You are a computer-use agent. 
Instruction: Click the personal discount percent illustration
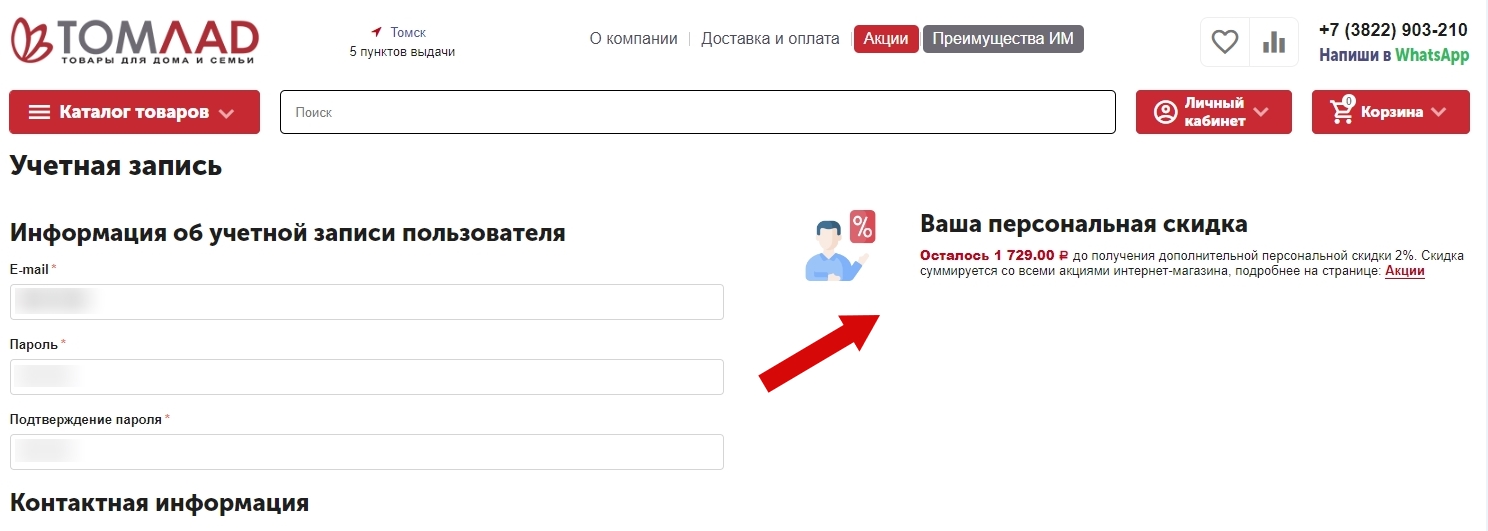coord(840,245)
